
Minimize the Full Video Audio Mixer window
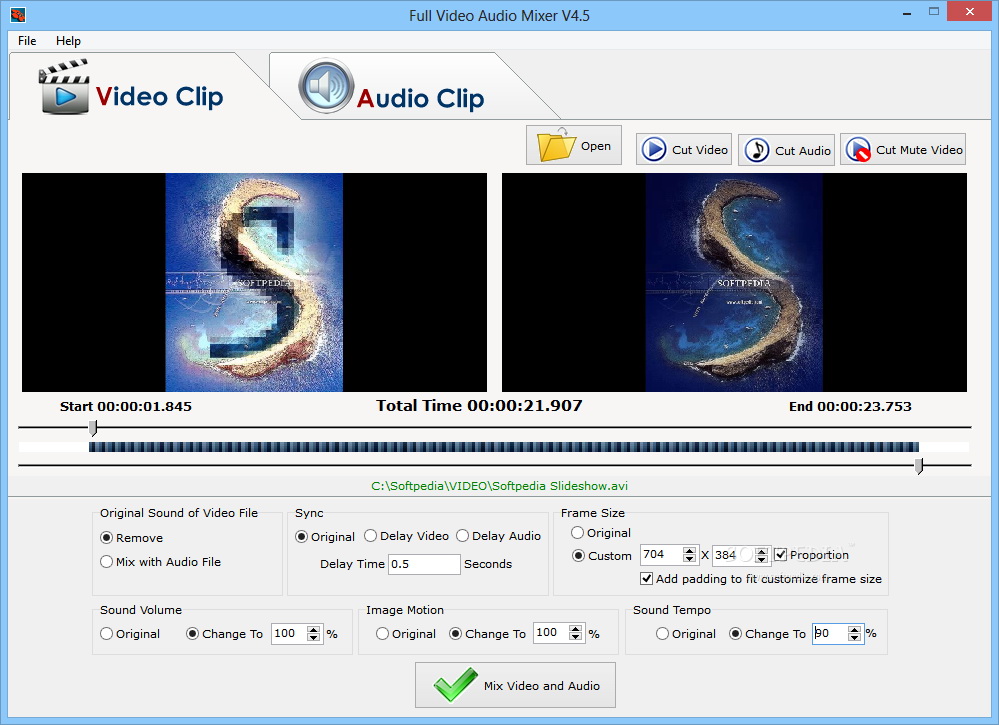pyautogui.click(x=907, y=13)
